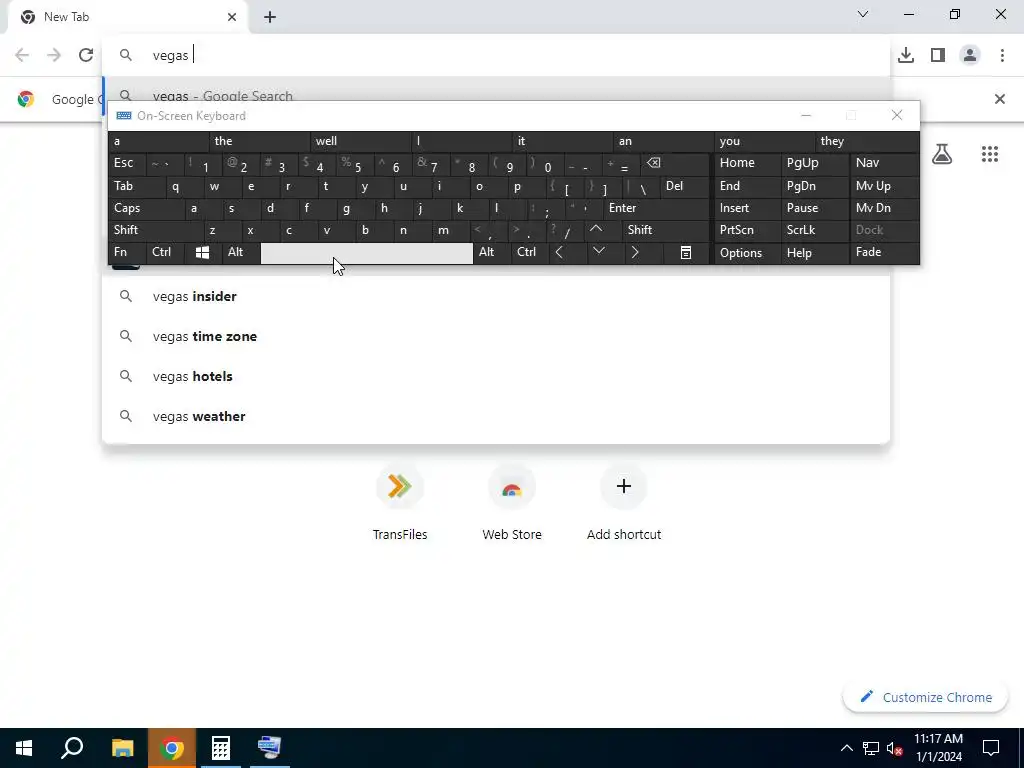This screenshot has height=768, width=1024.
Task: Close the New Tab tab
Action: (232, 17)
